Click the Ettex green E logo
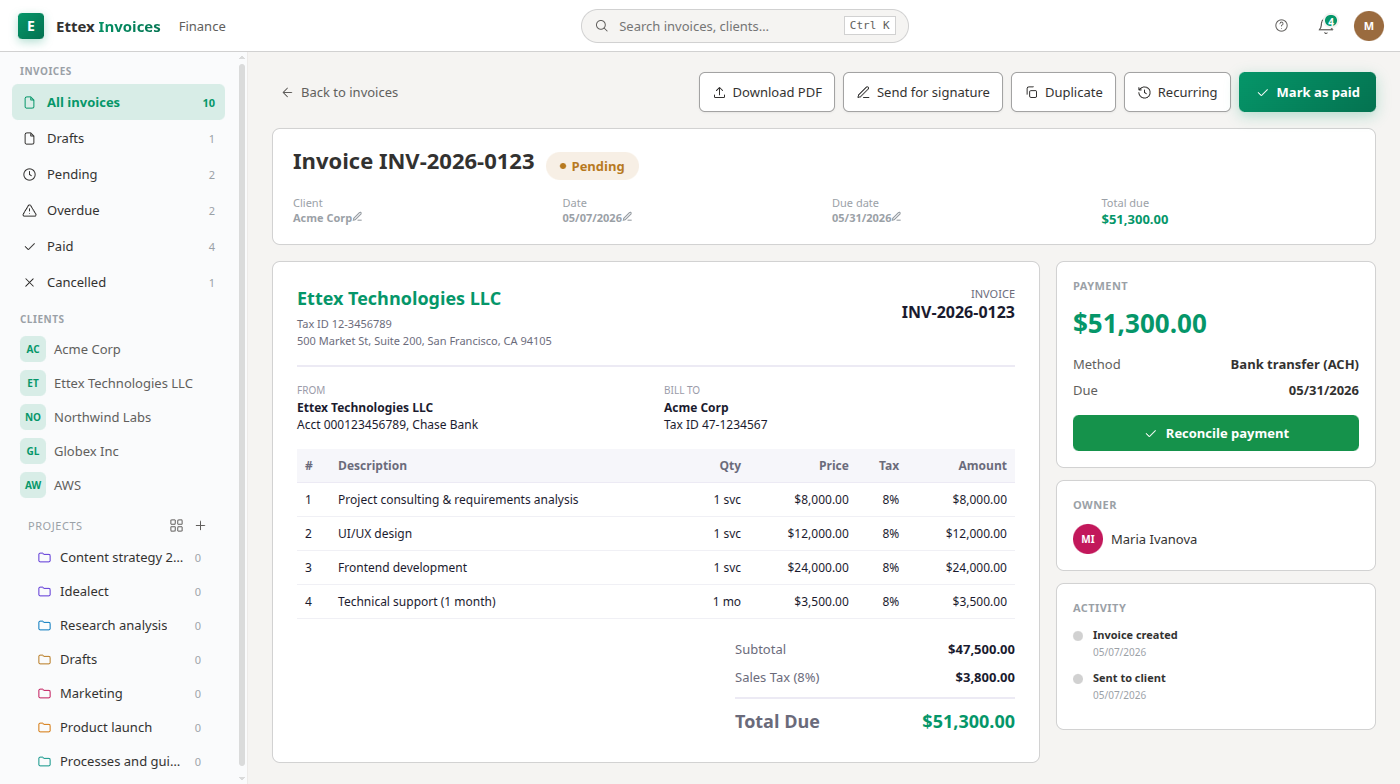The height and width of the screenshot is (784, 1400). click(31, 26)
